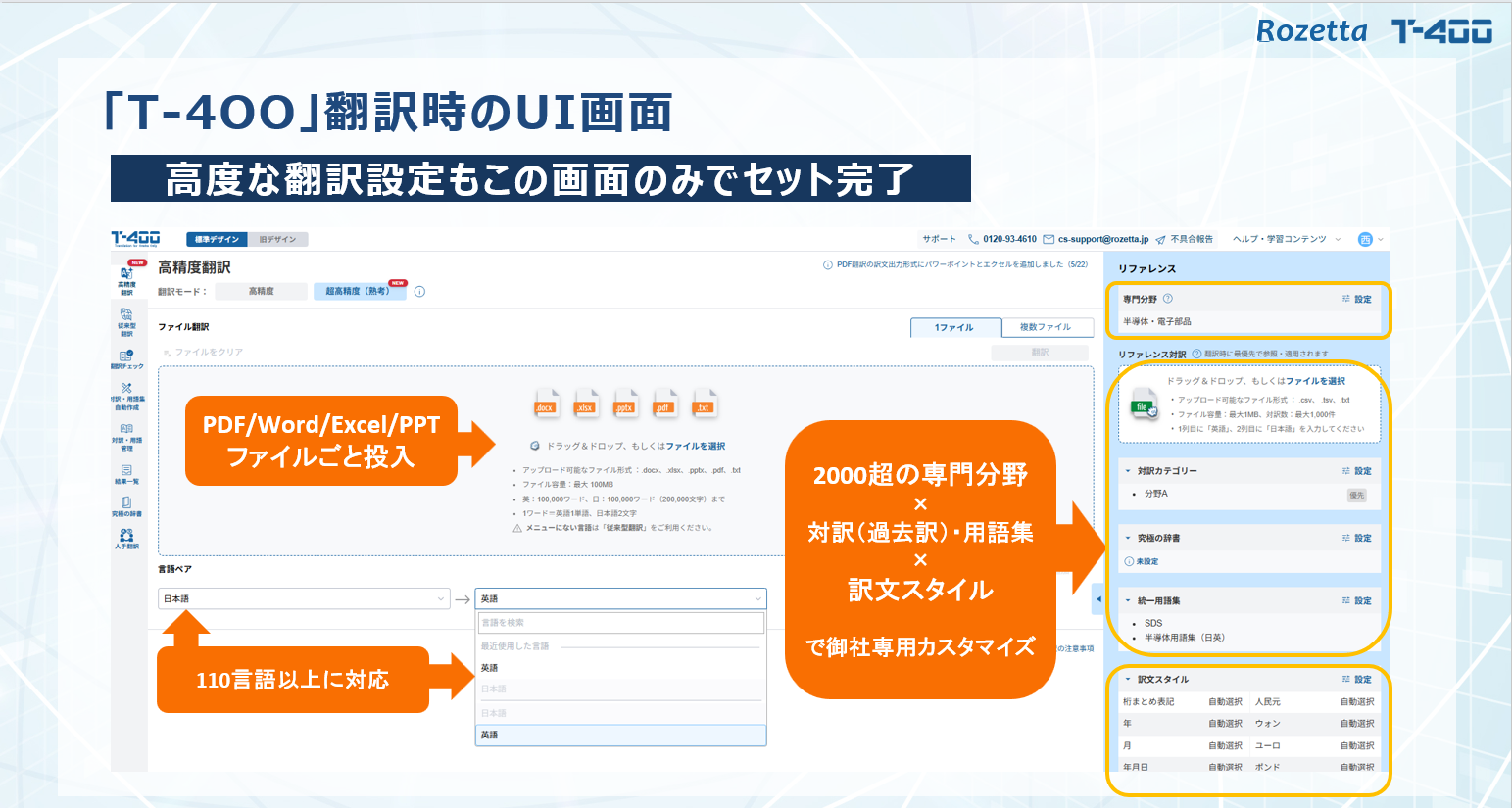Click the mail icon near cs-support address

click(x=1049, y=239)
